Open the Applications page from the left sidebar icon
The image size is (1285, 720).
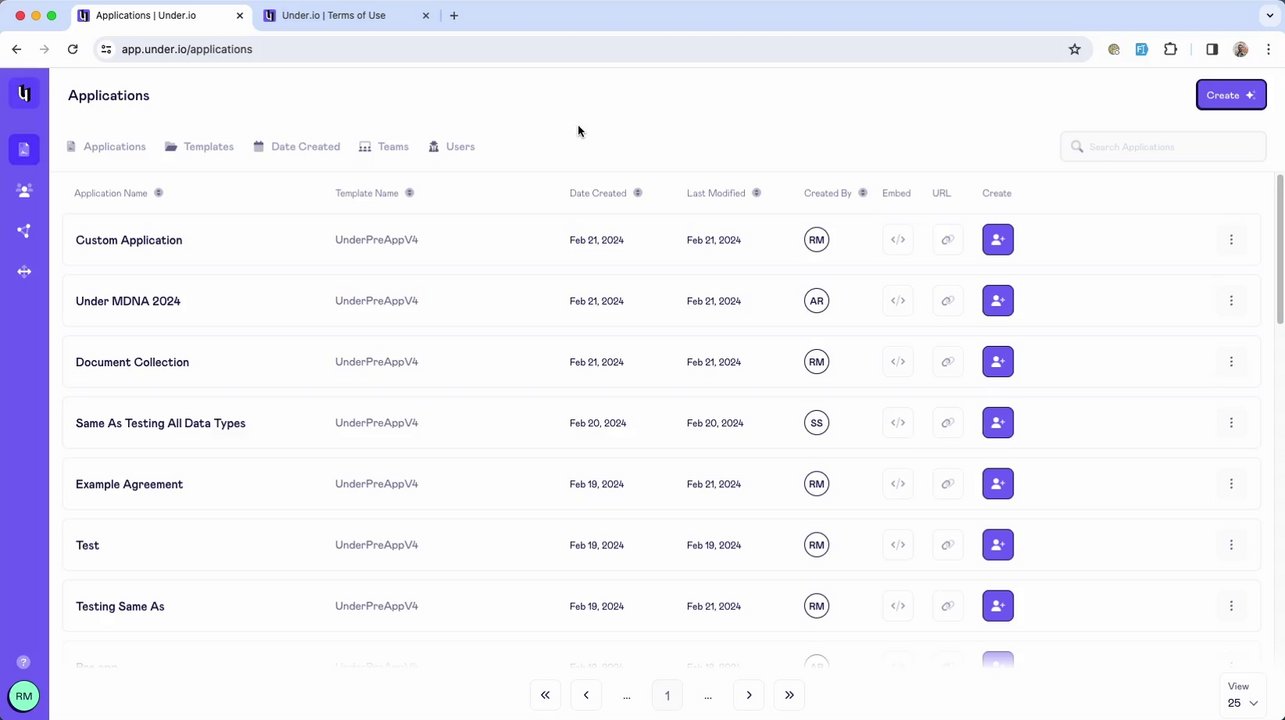pyautogui.click(x=24, y=149)
